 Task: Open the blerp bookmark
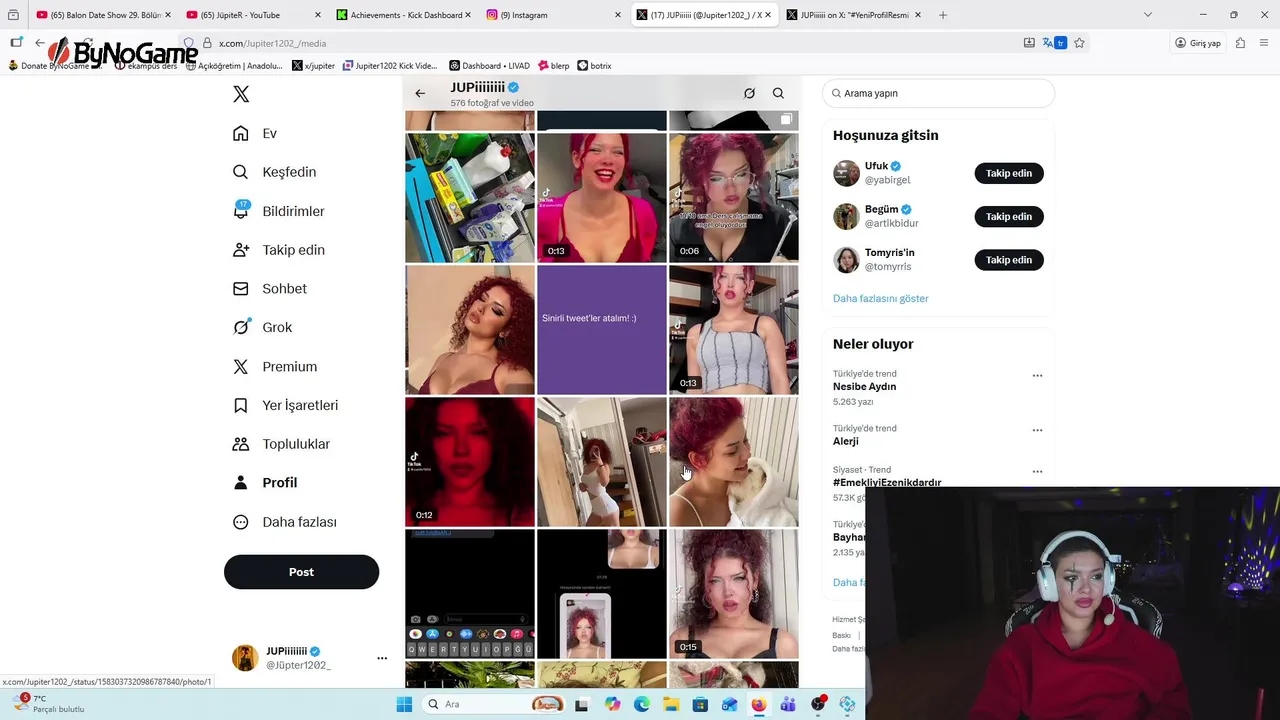pyautogui.click(x=553, y=66)
